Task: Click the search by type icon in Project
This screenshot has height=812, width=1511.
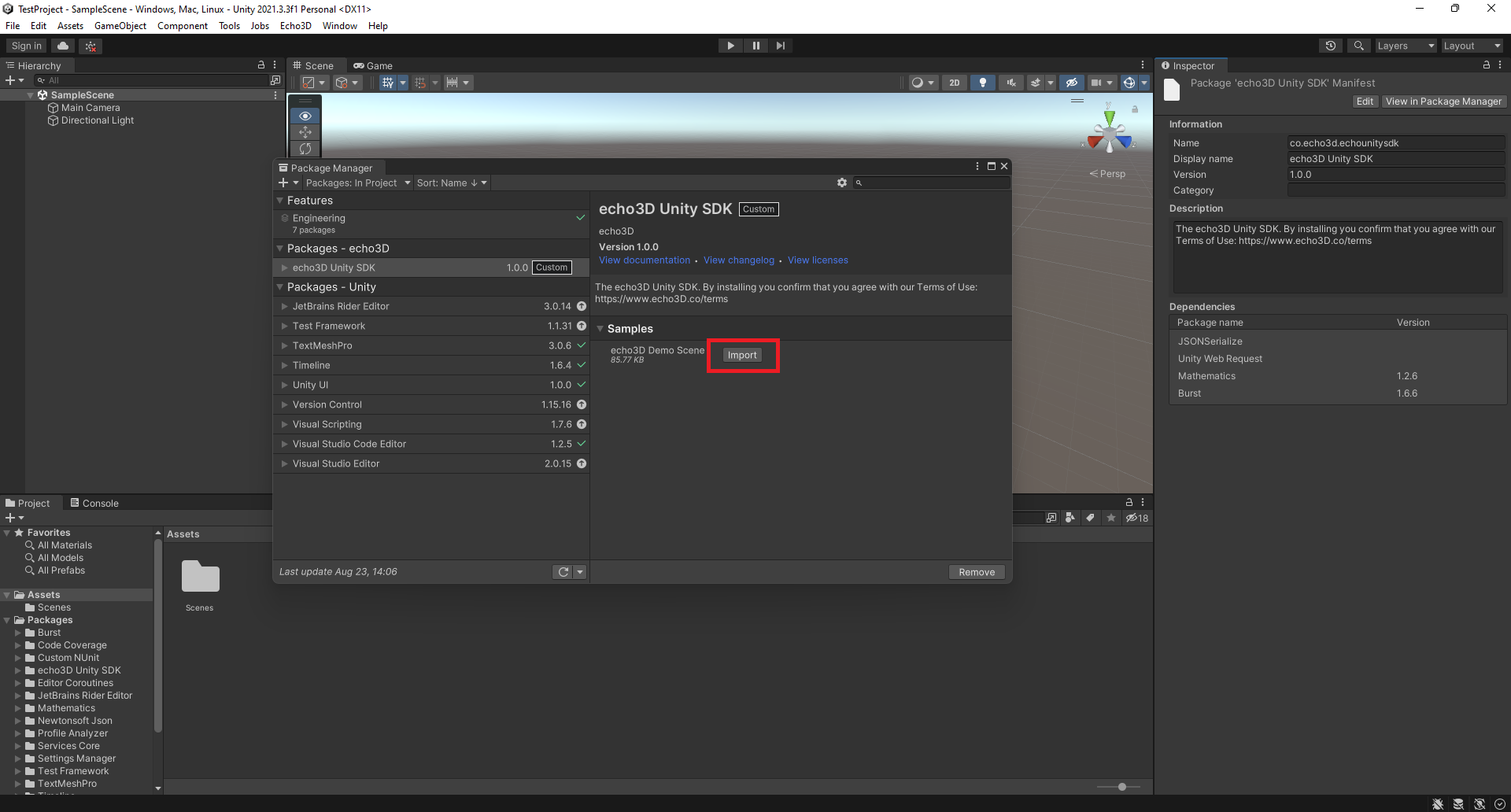Action: pyautogui.click(x=1070, y=518)
